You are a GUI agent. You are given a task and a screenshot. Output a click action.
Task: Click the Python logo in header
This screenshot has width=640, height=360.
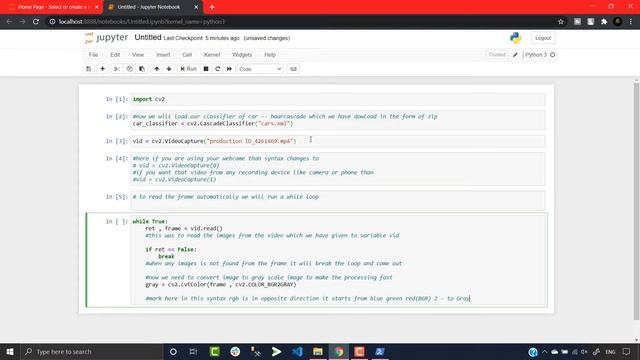pos(516,38)
